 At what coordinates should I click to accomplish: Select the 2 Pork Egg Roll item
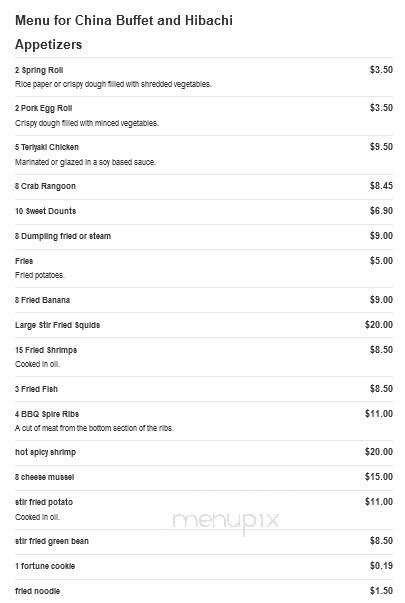43,108
